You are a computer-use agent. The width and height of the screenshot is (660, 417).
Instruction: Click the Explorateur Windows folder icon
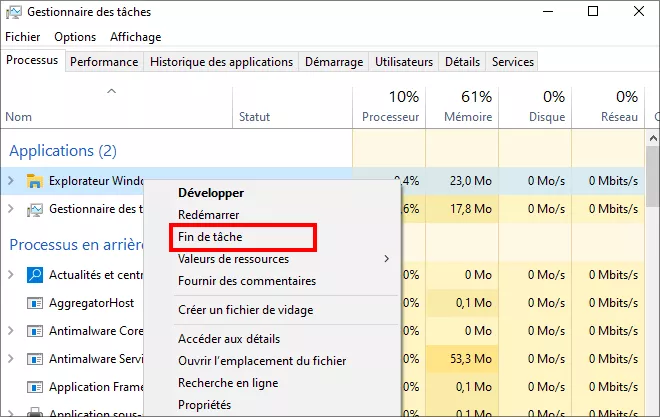(35, 181)
